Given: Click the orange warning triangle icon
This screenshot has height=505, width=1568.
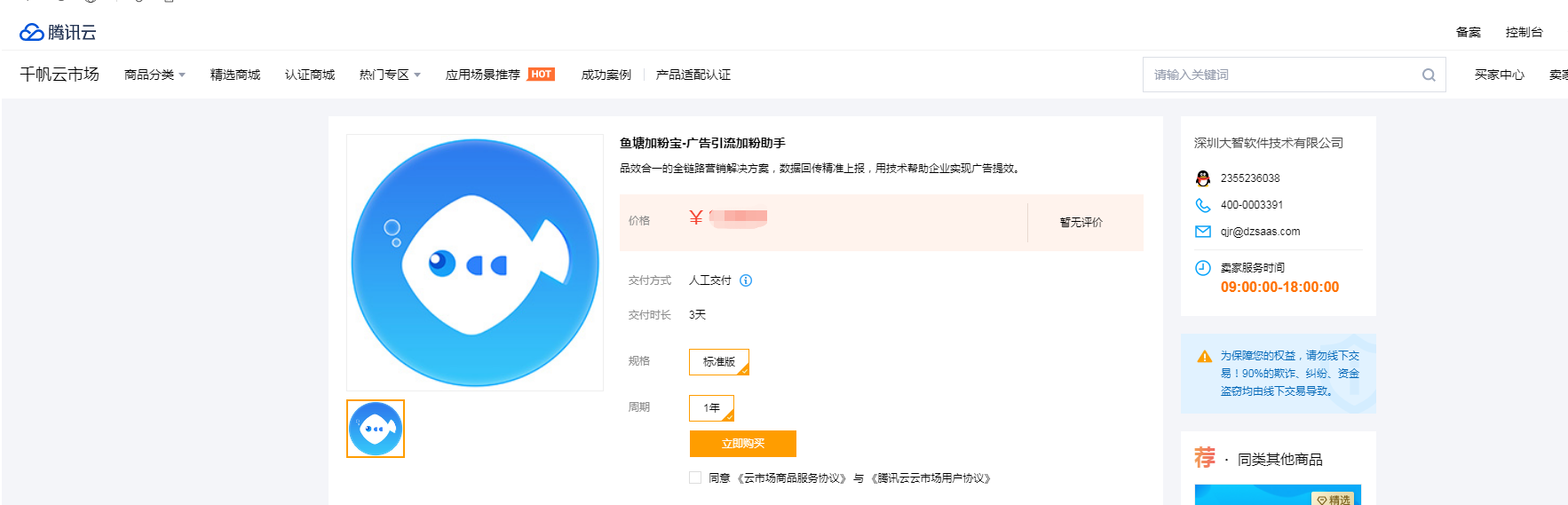Looking at the screenshot, I should click(x=1205, y=357).
